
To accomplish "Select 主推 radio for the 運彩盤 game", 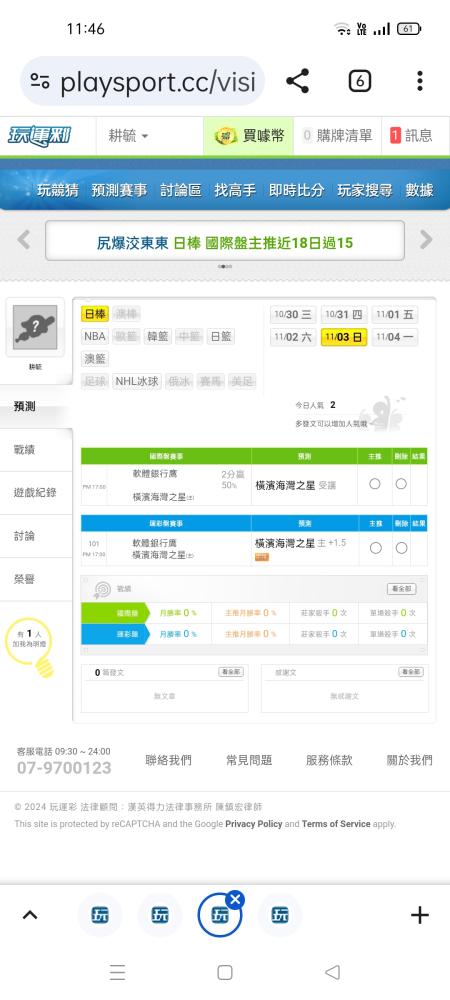I will click(375, 548).
